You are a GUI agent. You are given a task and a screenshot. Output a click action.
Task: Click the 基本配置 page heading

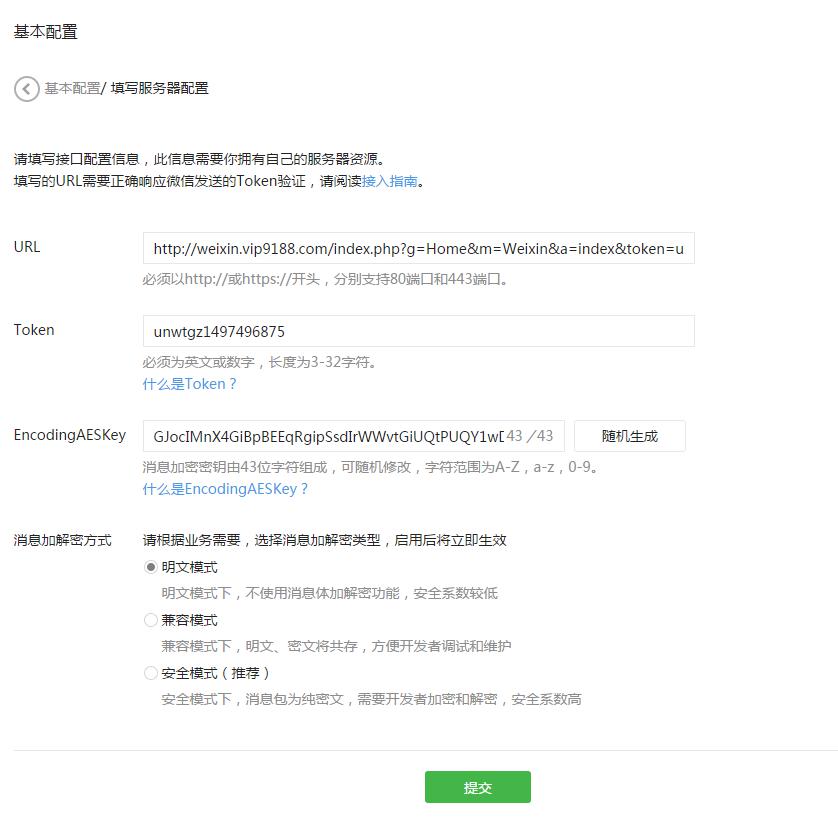click(x=45, y=32)
